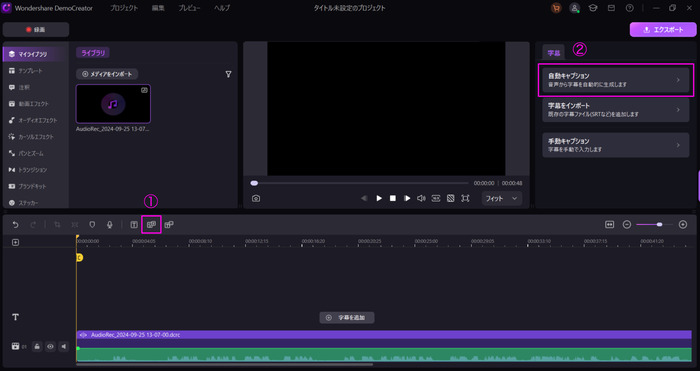Take a snapshot with the camera icon
The height and width of the screenshot is (371, 700).
coord(256,198)
